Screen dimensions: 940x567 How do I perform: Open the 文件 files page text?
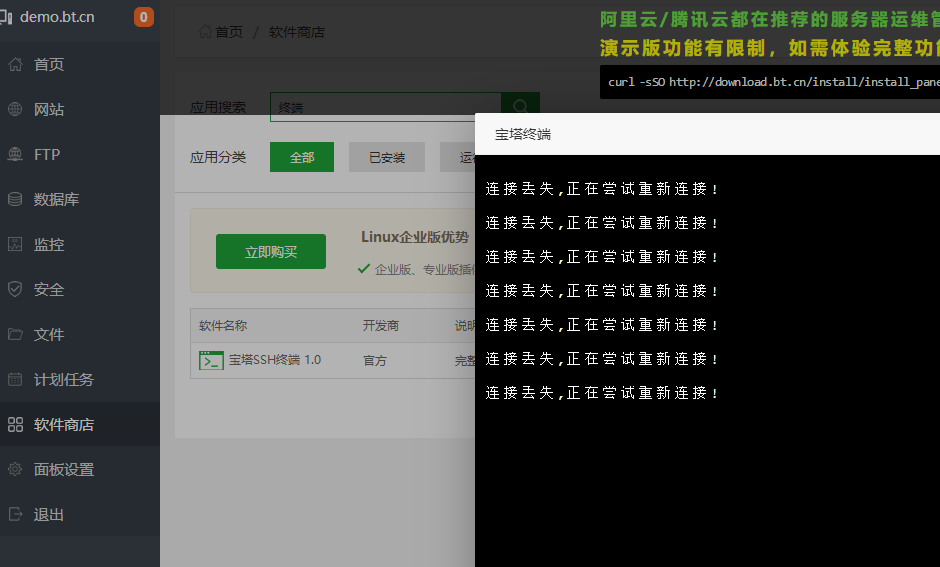tap(49, 334)
